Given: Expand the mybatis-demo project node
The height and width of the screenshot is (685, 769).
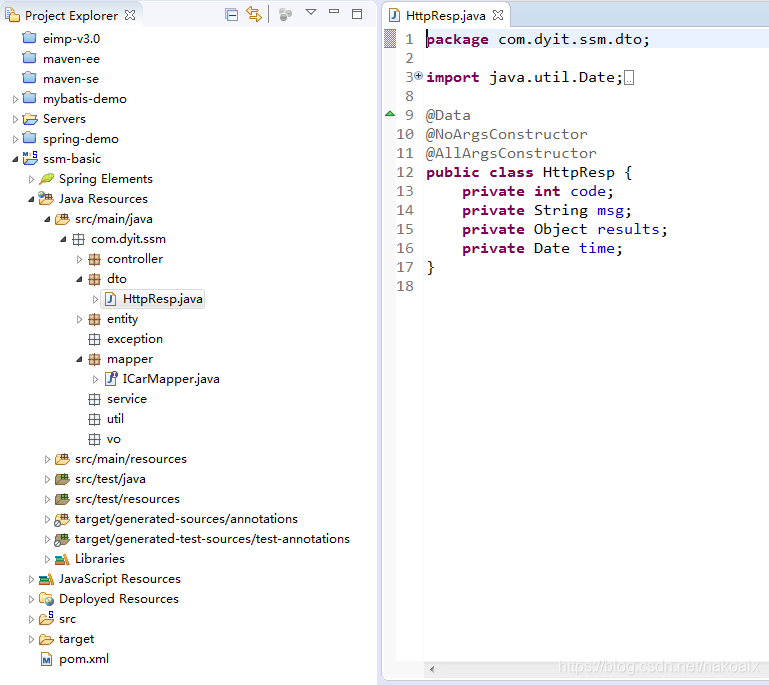Looking at the screenshot, I should click(x=15, y=99).
